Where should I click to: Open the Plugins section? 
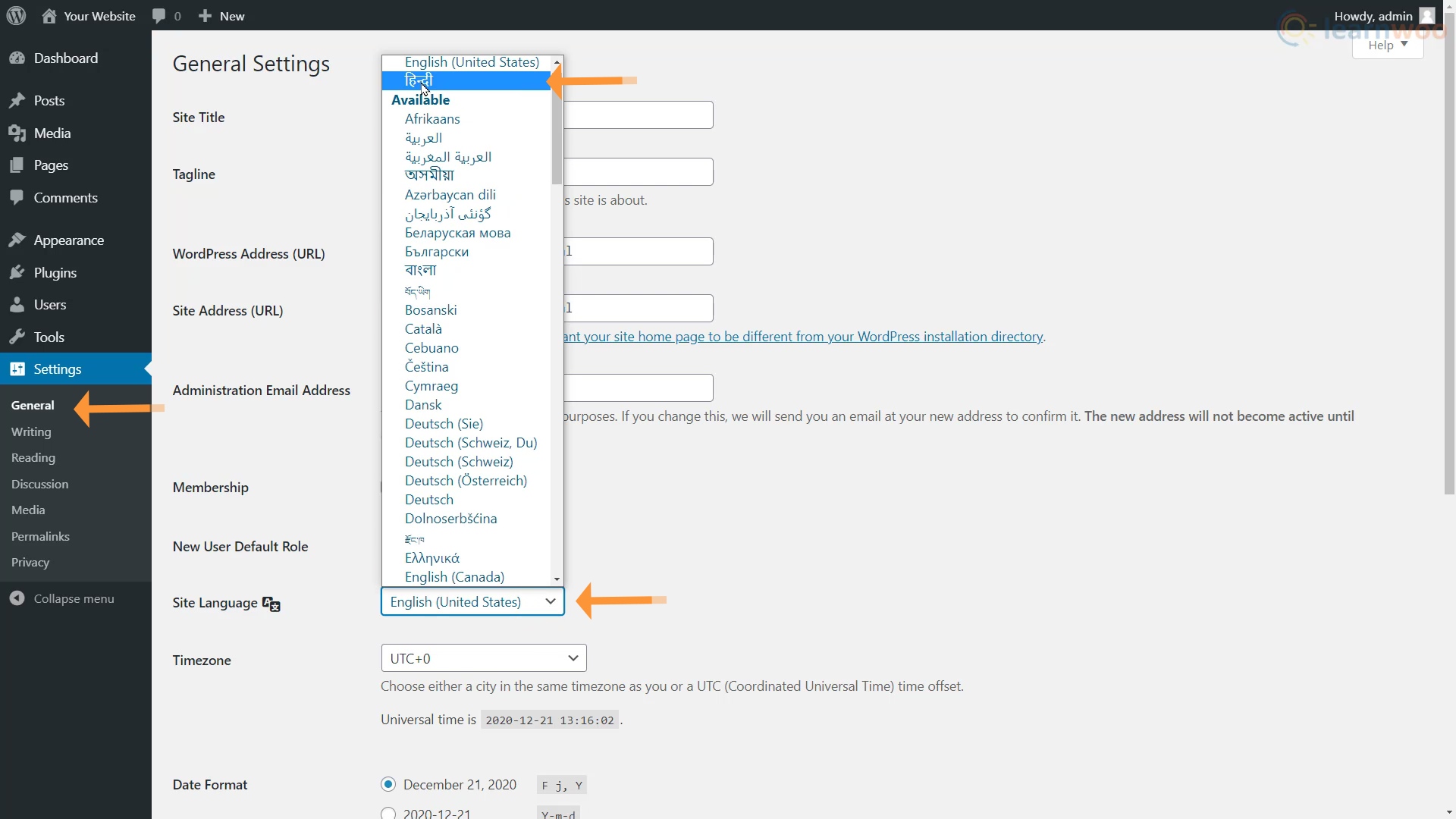pyautogui.click(x=55, y=273)
